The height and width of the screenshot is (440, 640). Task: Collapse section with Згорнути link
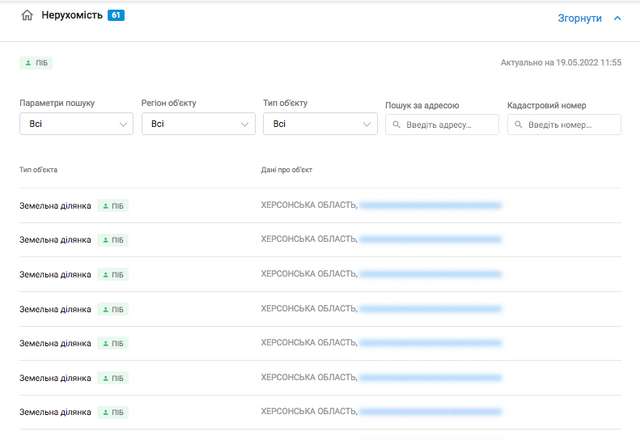point(580,18)
